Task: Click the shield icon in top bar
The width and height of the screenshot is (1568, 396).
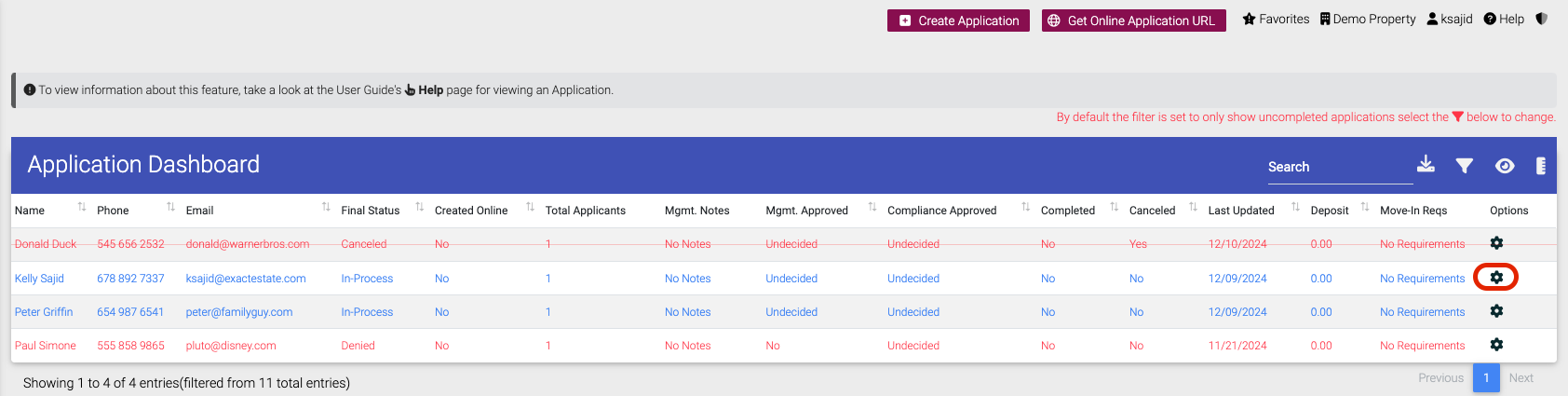Action: tap(1542, 19)
